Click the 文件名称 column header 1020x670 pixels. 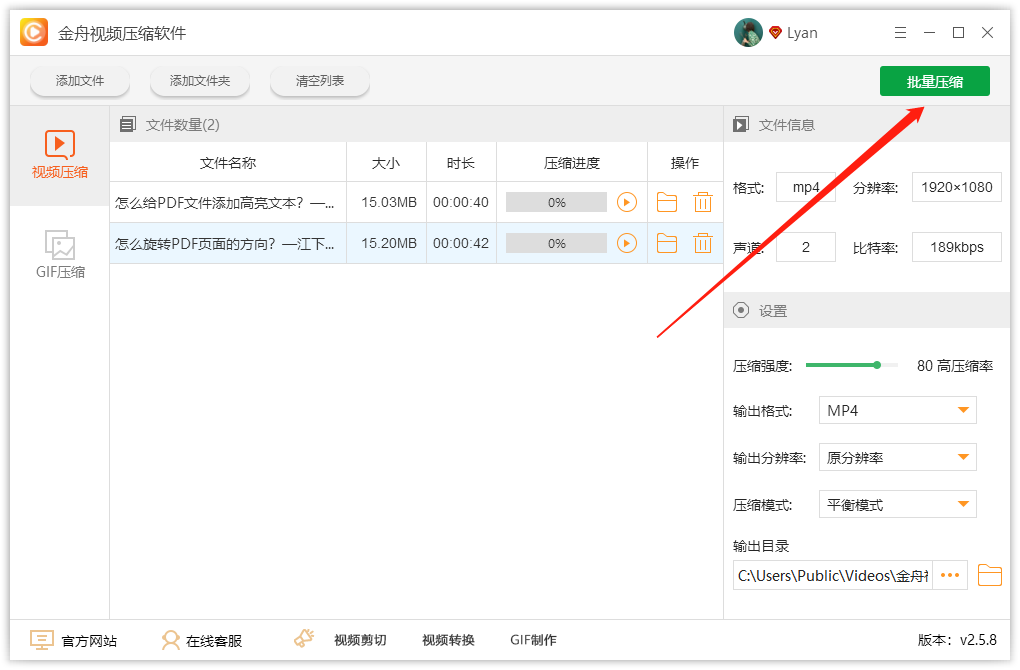(228, 163)
